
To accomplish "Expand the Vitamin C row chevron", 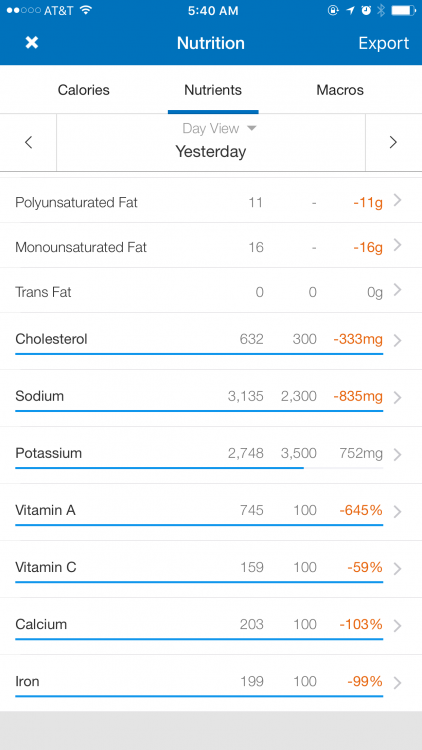I will pos(397,569).
